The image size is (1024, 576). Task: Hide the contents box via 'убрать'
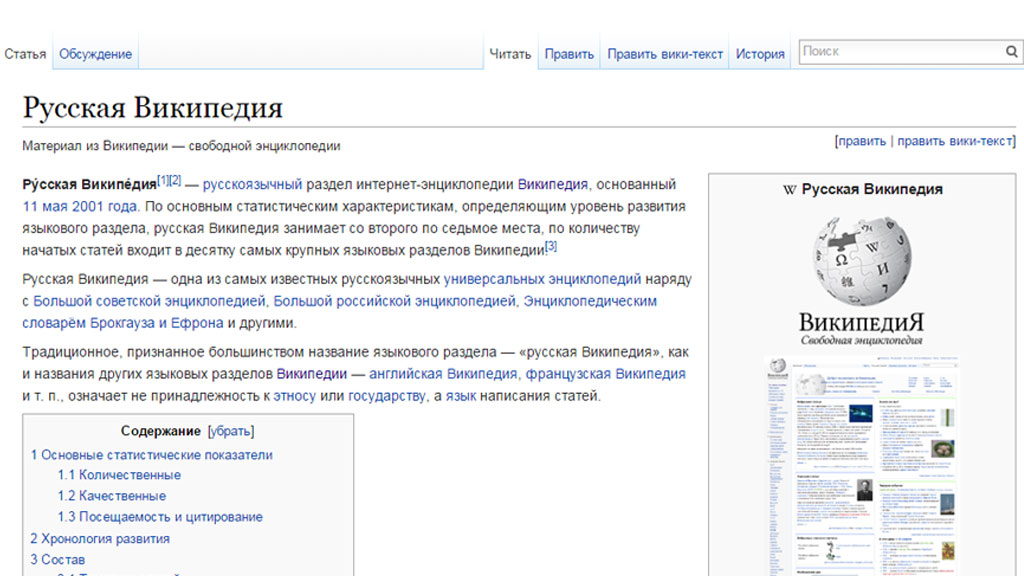tap(230, 431)
